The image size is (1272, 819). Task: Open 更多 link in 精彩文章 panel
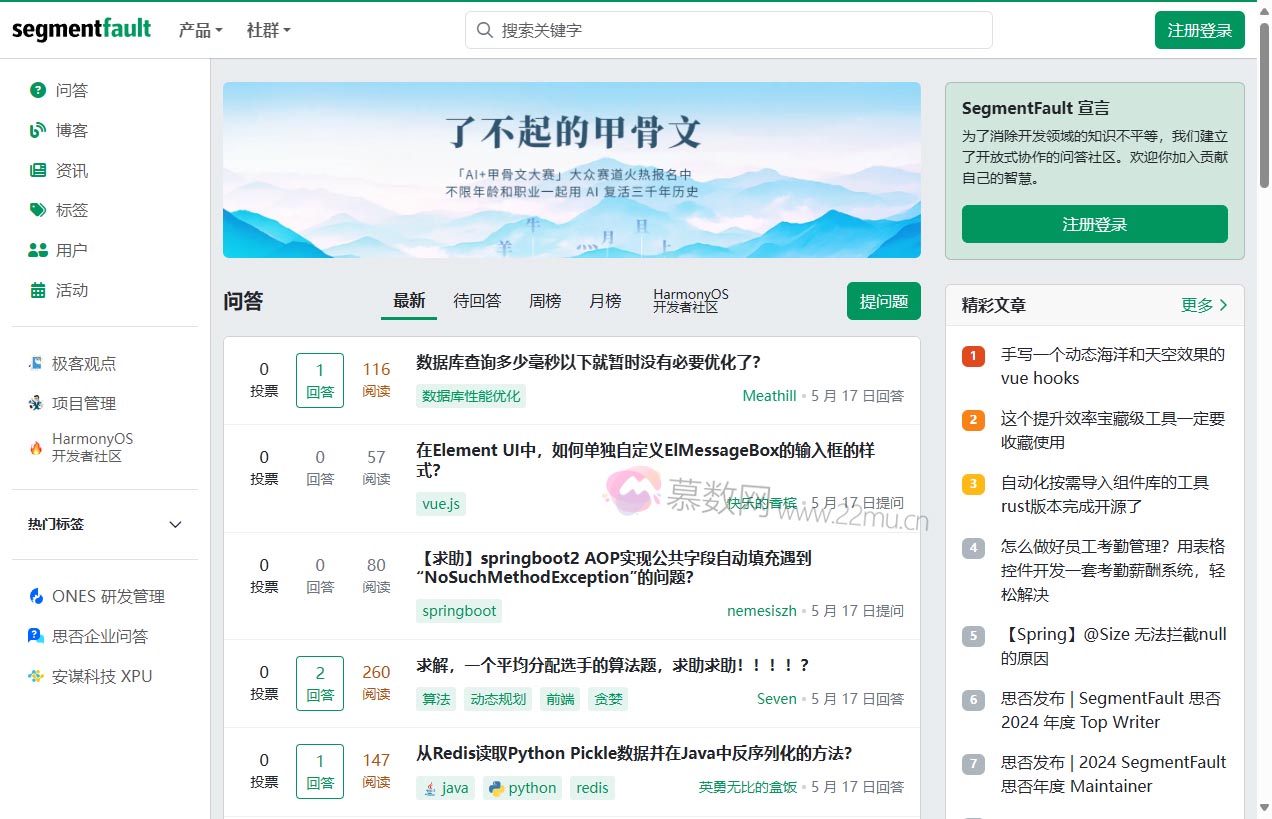tap(1204, 305)
